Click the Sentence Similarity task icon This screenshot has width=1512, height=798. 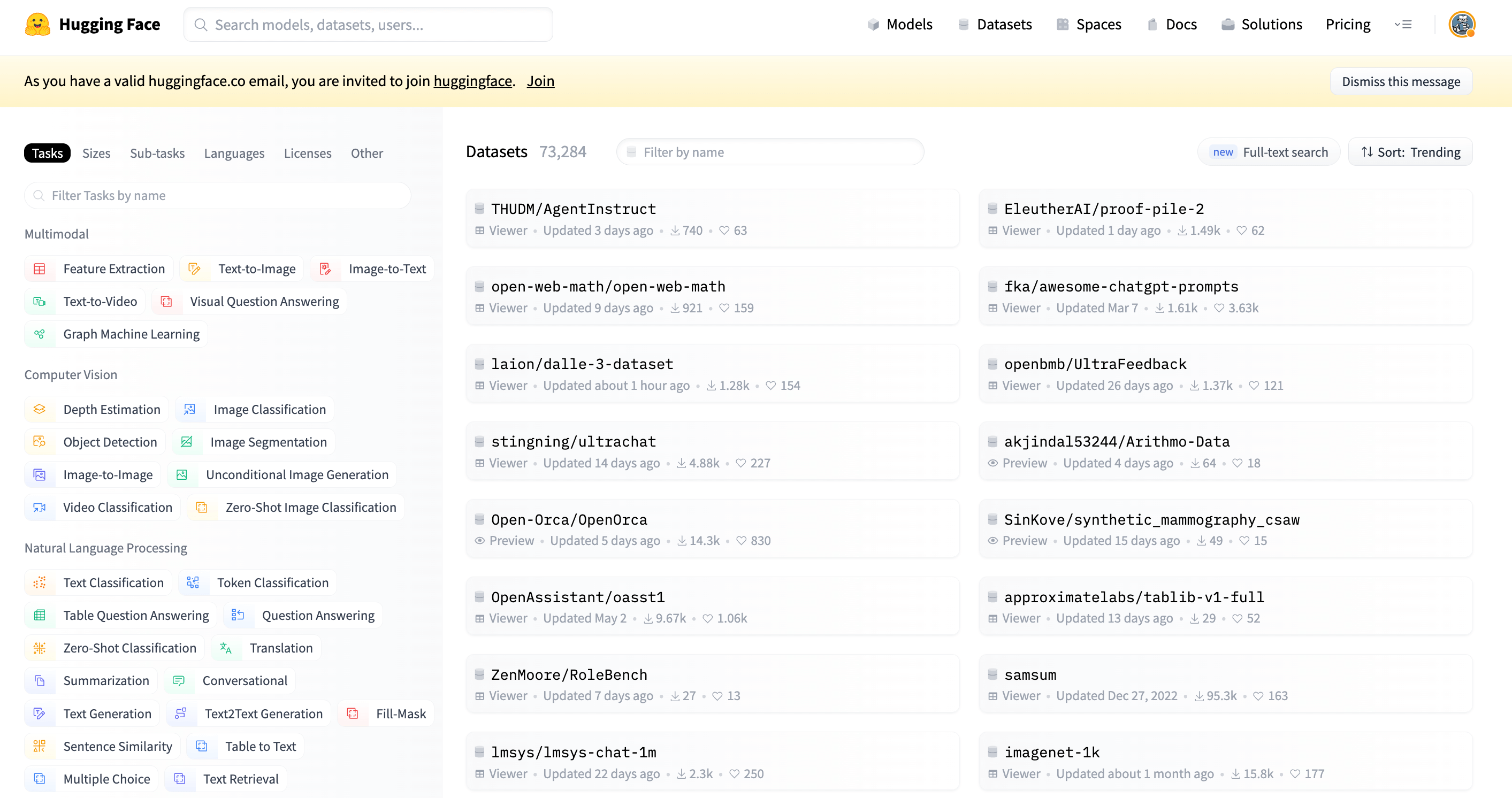coord(40,746)
